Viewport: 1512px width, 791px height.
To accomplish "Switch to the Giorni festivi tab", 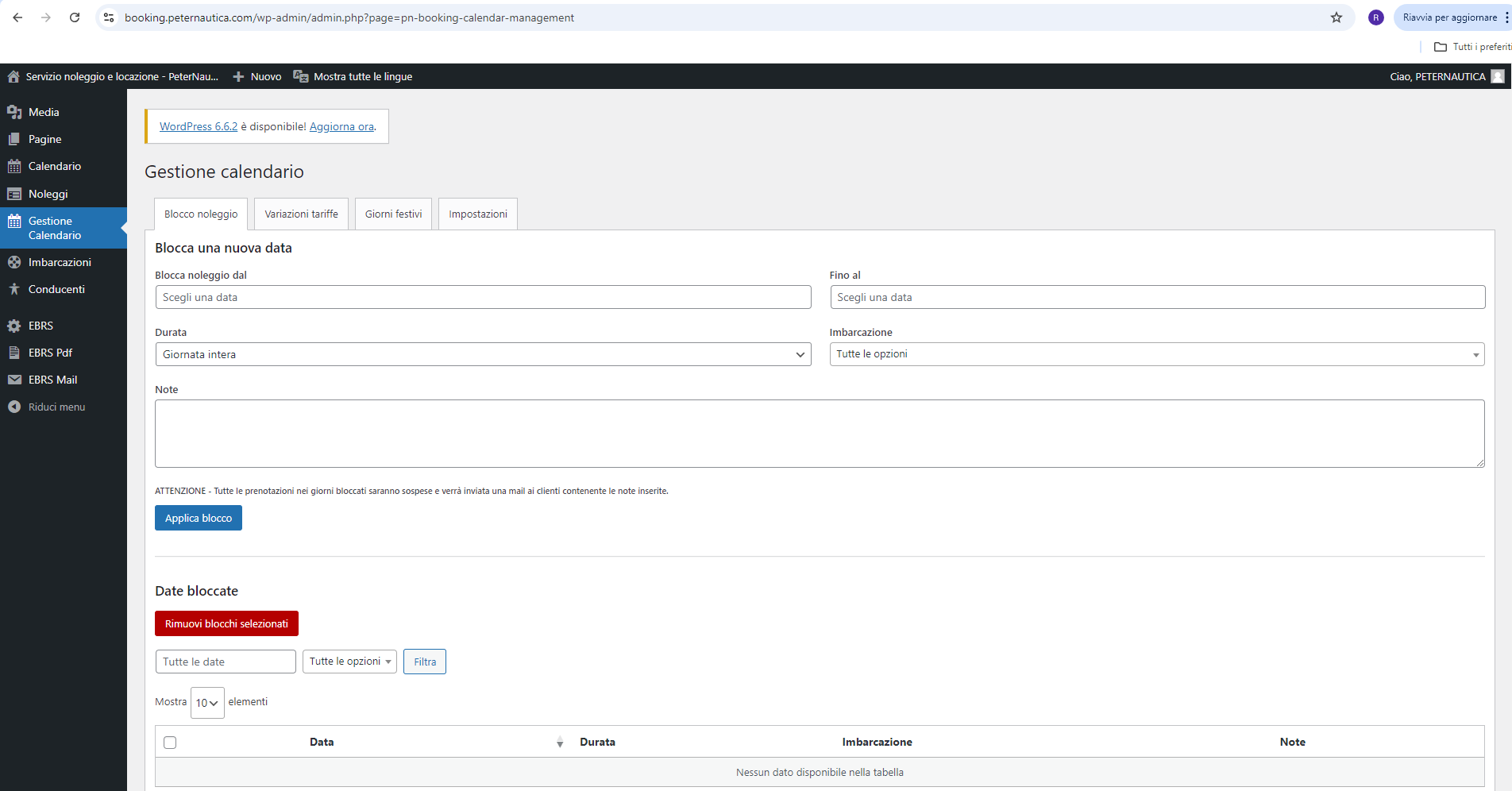I will (393, 214).
